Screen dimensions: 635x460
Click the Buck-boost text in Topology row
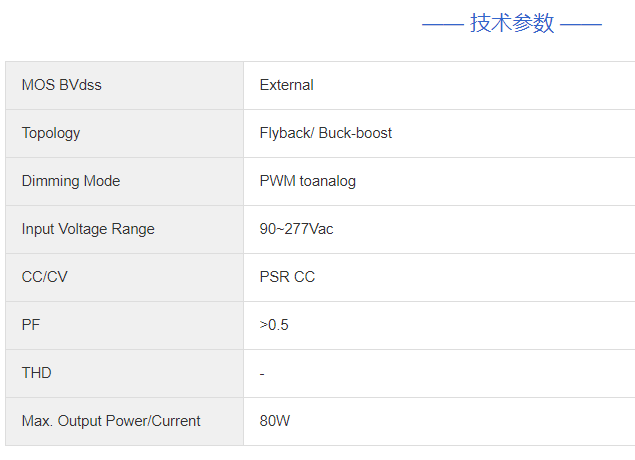(355, 133)
